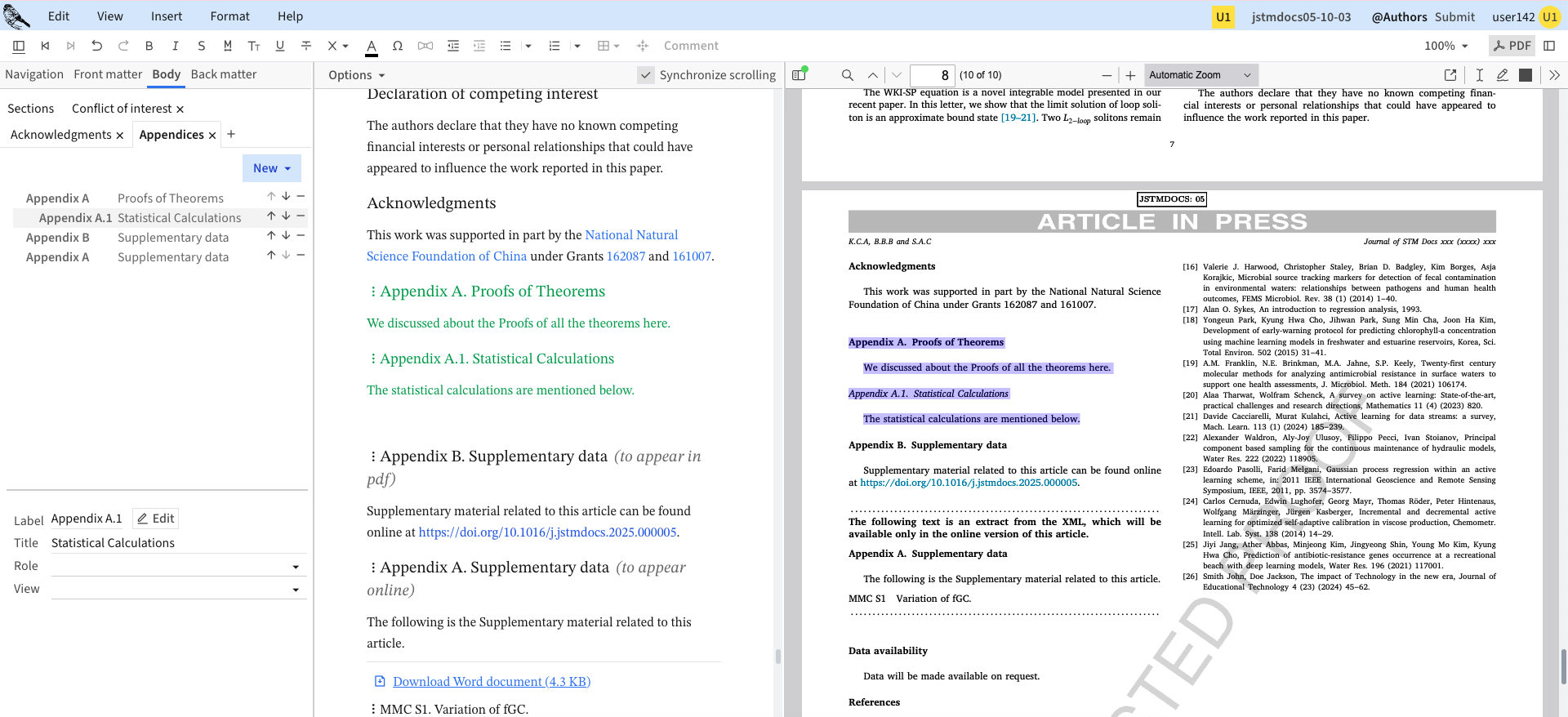Open the PDF viewer search magnifier

point(848,75)
